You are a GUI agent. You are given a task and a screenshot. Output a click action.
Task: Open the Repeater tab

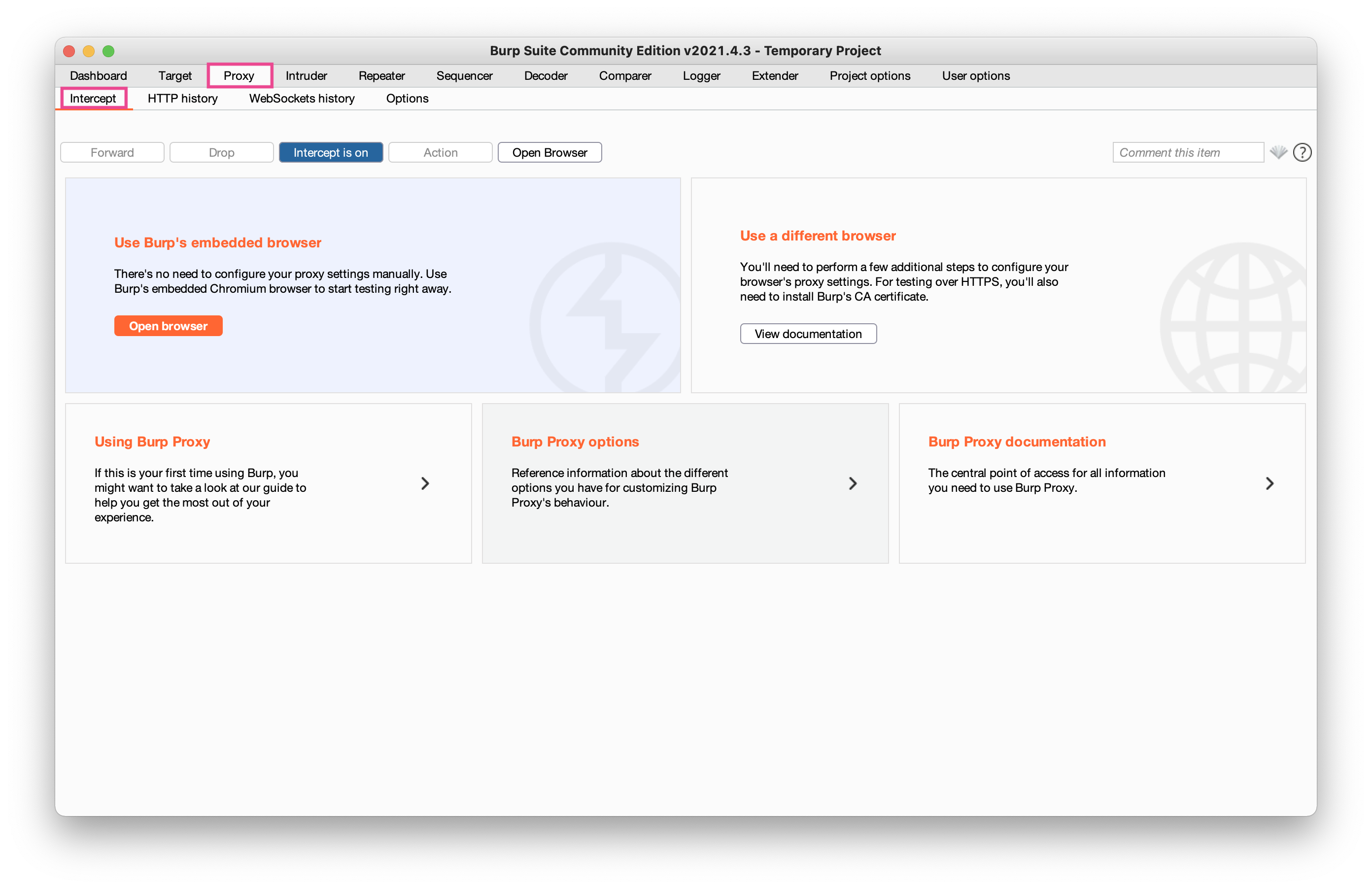pos(381,75)
